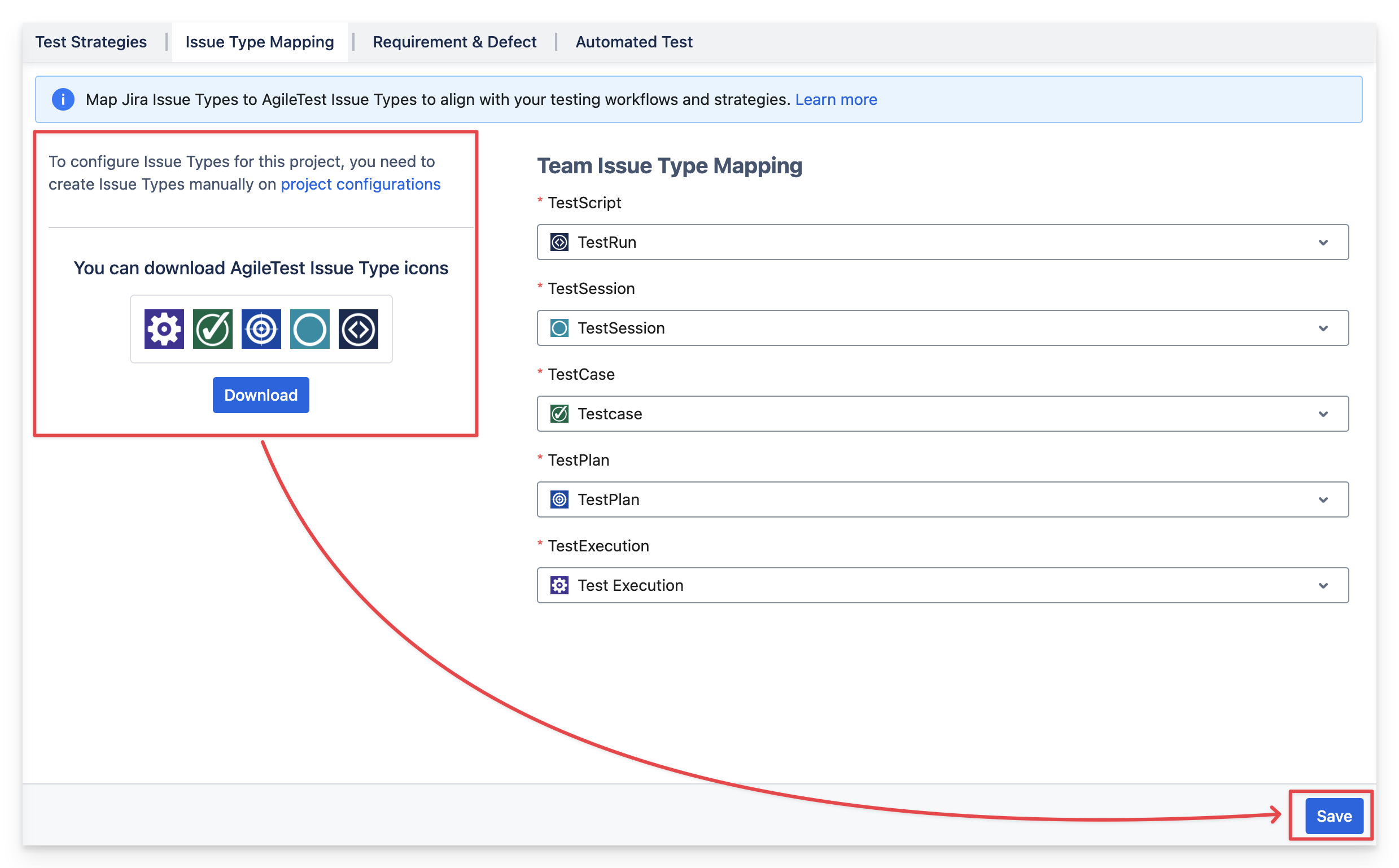
Task: Switch to the Test Strategies tab
Action: pos(91,42)
